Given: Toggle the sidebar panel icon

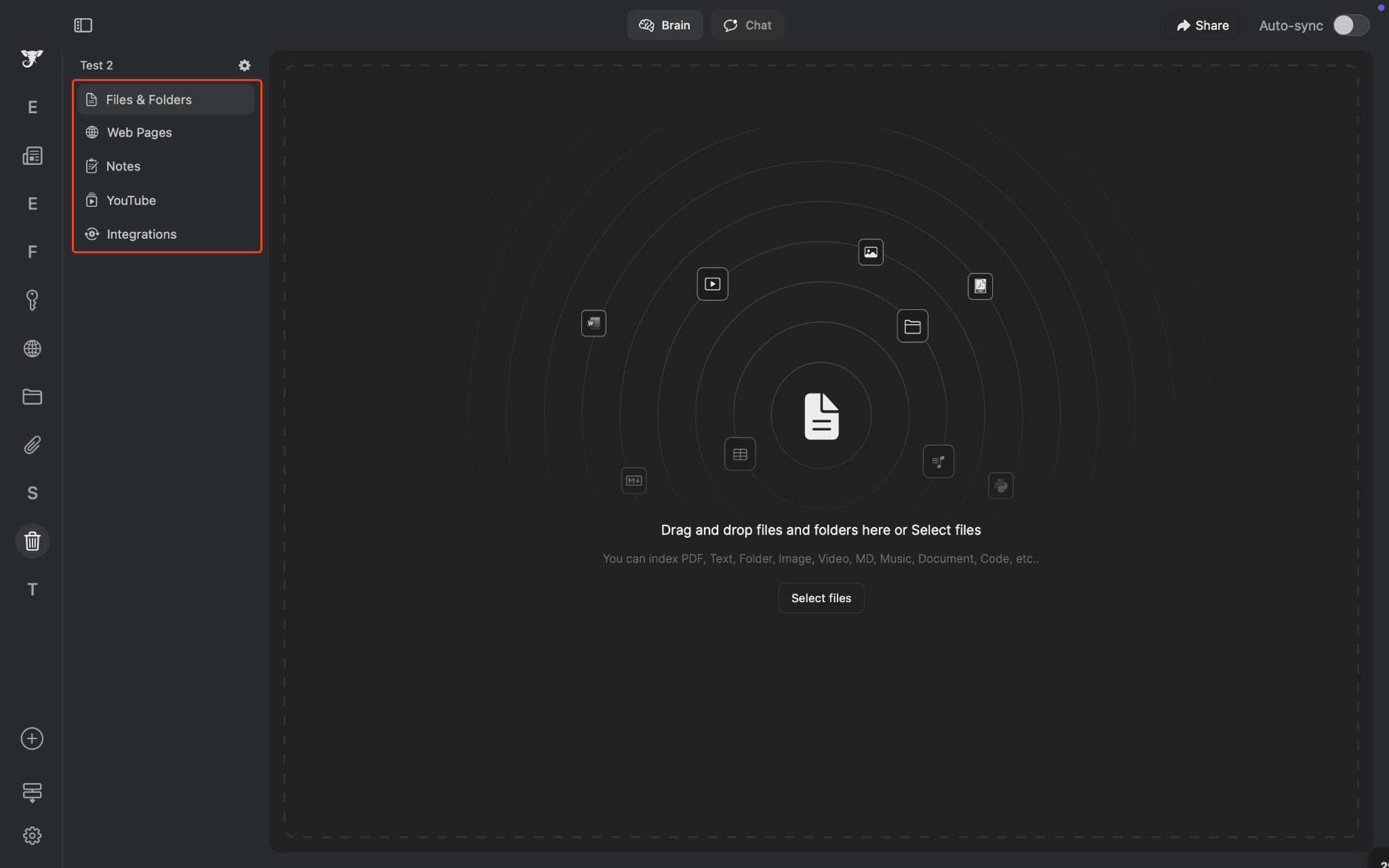Looking at the screenshot, I should 83,25.
